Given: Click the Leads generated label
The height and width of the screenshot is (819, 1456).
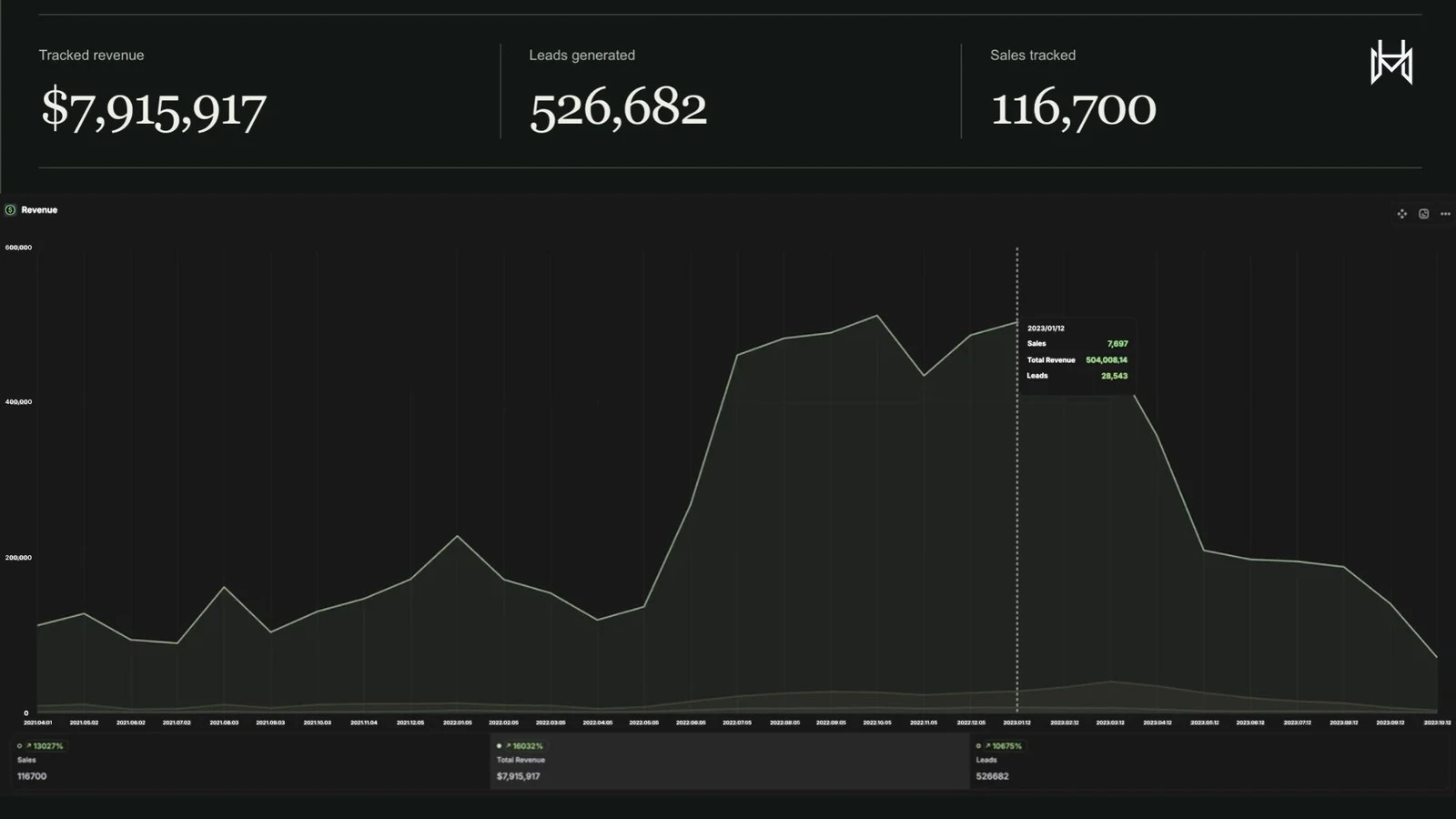Looking at the screenshot, I should [x=581, y=56].
